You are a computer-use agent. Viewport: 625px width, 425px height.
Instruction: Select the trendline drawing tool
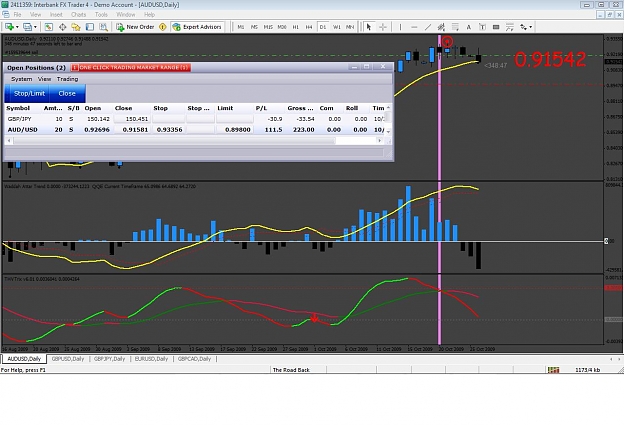[428, 27]
